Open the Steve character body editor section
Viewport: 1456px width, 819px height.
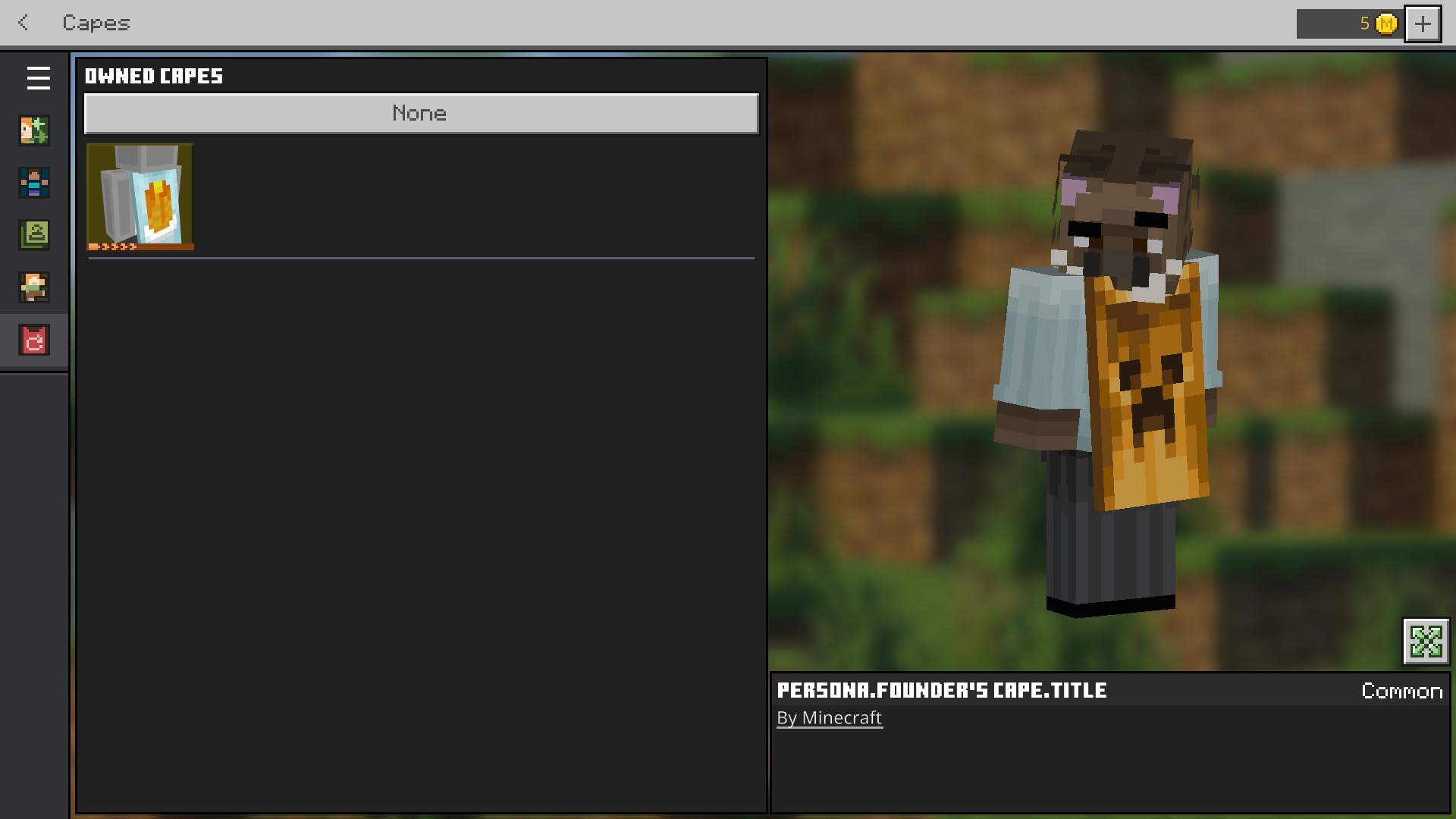(x=34, y=183)
